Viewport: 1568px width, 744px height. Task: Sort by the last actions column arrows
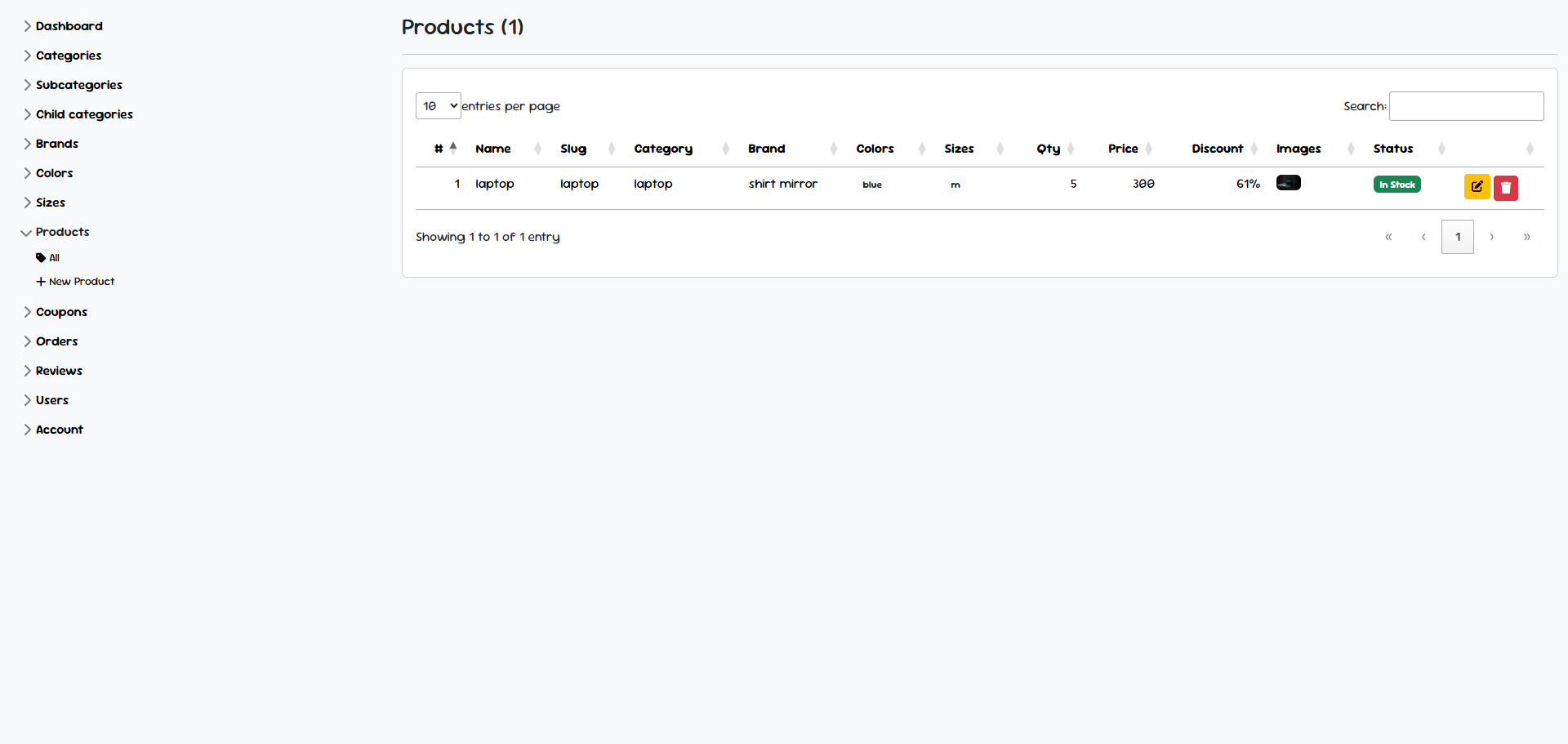tap(1530, 149)
